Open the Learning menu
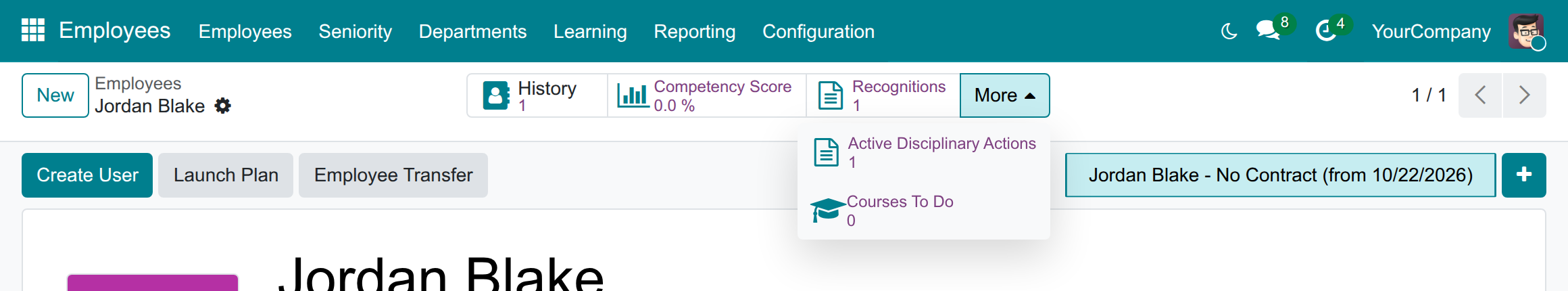The height and width of the screenshot is (291, 1568). (x=590, y=31)
